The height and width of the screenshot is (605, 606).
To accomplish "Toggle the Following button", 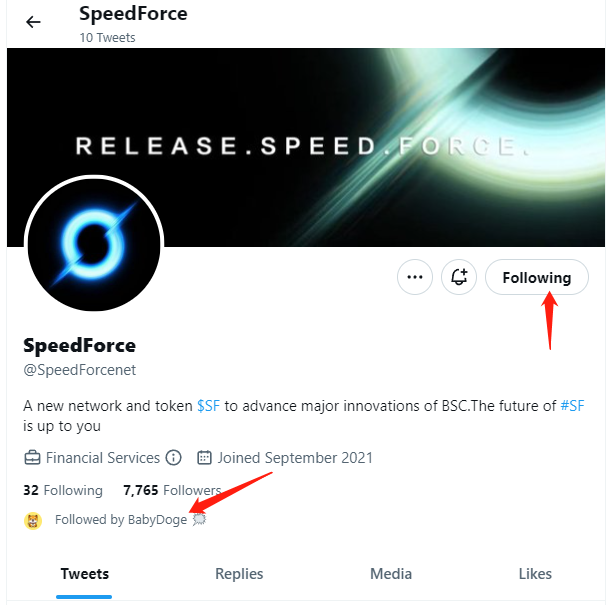I will [x=536, y=277].
